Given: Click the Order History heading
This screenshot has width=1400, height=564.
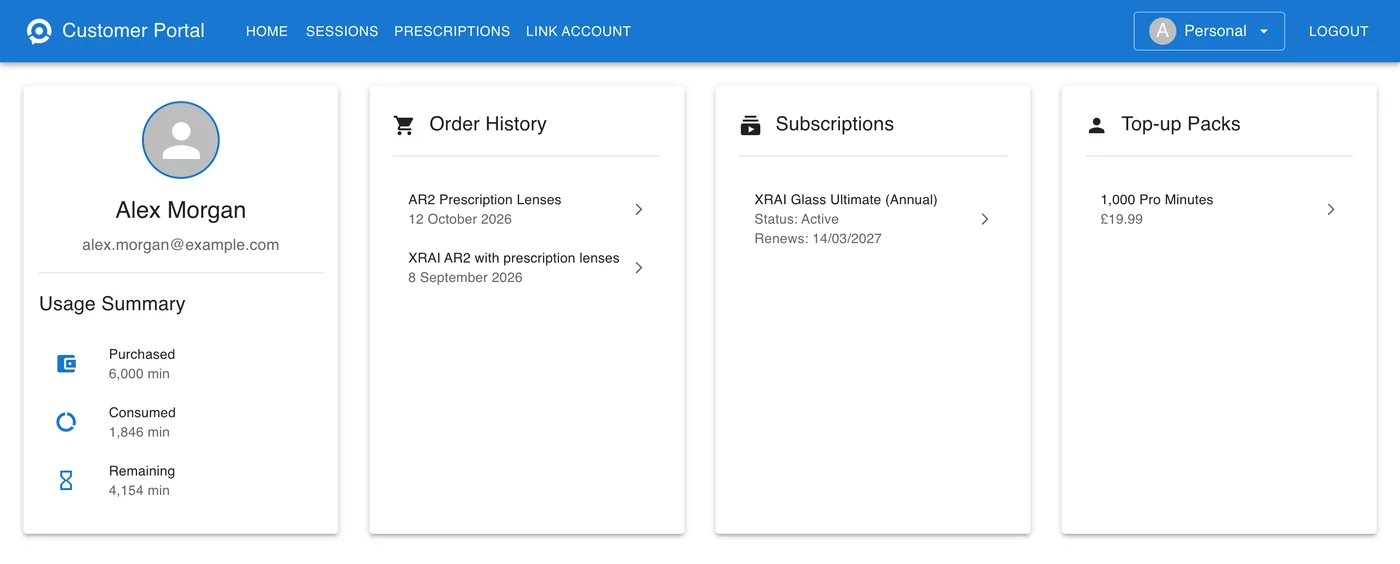Looking at the screenshot, I should 488,124.
